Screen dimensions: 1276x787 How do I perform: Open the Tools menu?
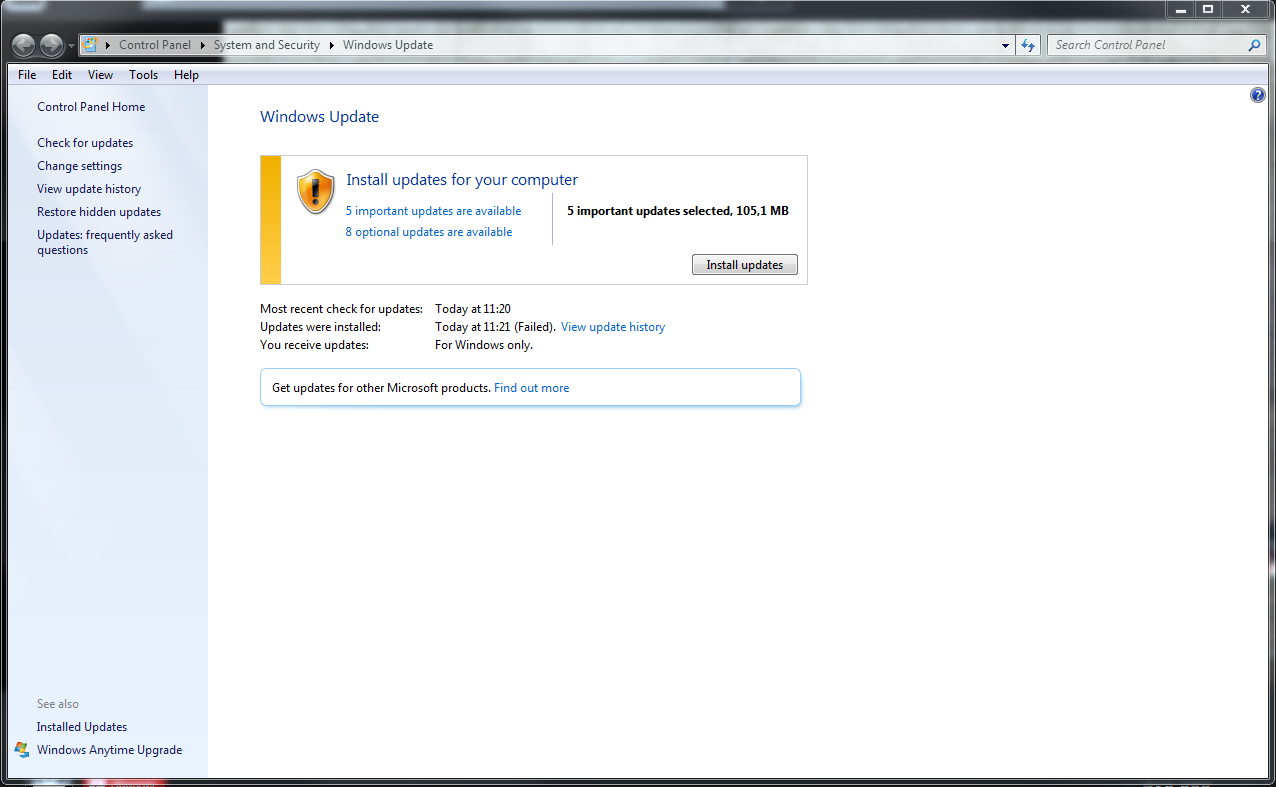tap(143, 75)
